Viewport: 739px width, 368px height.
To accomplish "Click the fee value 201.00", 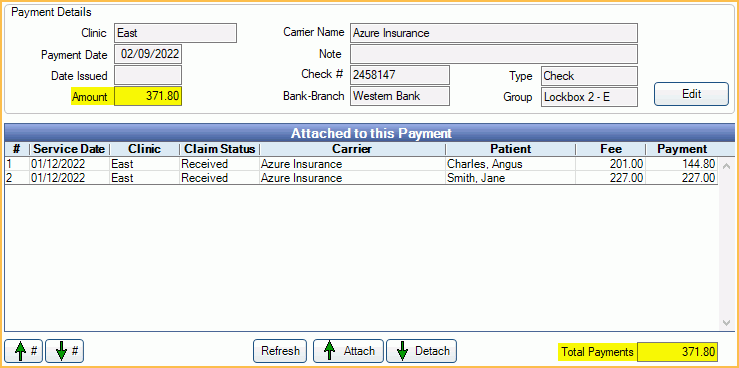I will (x=627, y=164).
